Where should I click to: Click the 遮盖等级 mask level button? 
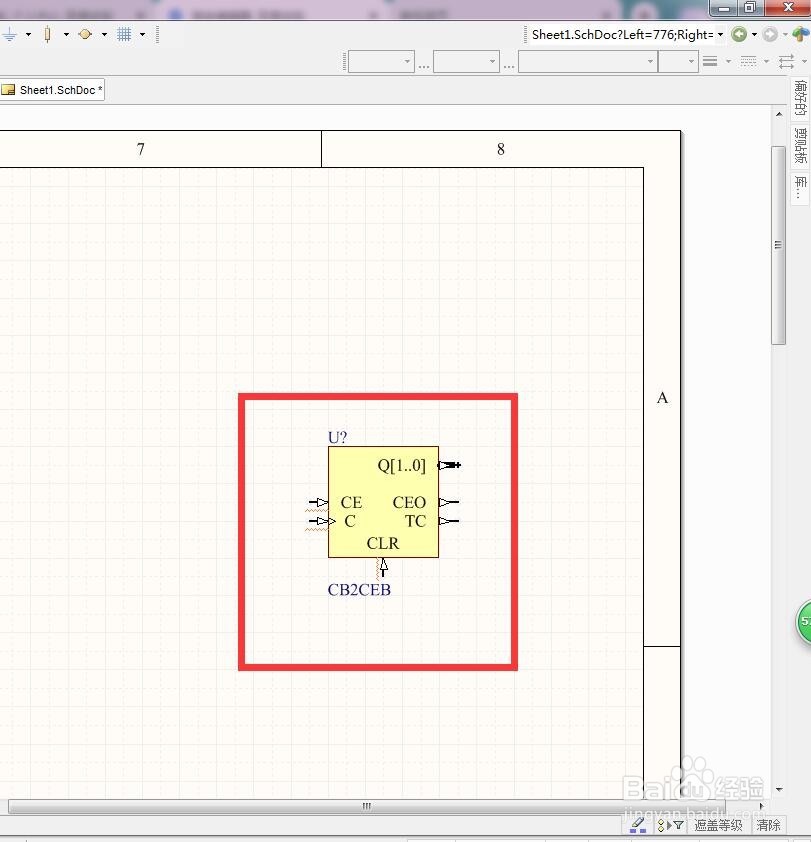719,825
